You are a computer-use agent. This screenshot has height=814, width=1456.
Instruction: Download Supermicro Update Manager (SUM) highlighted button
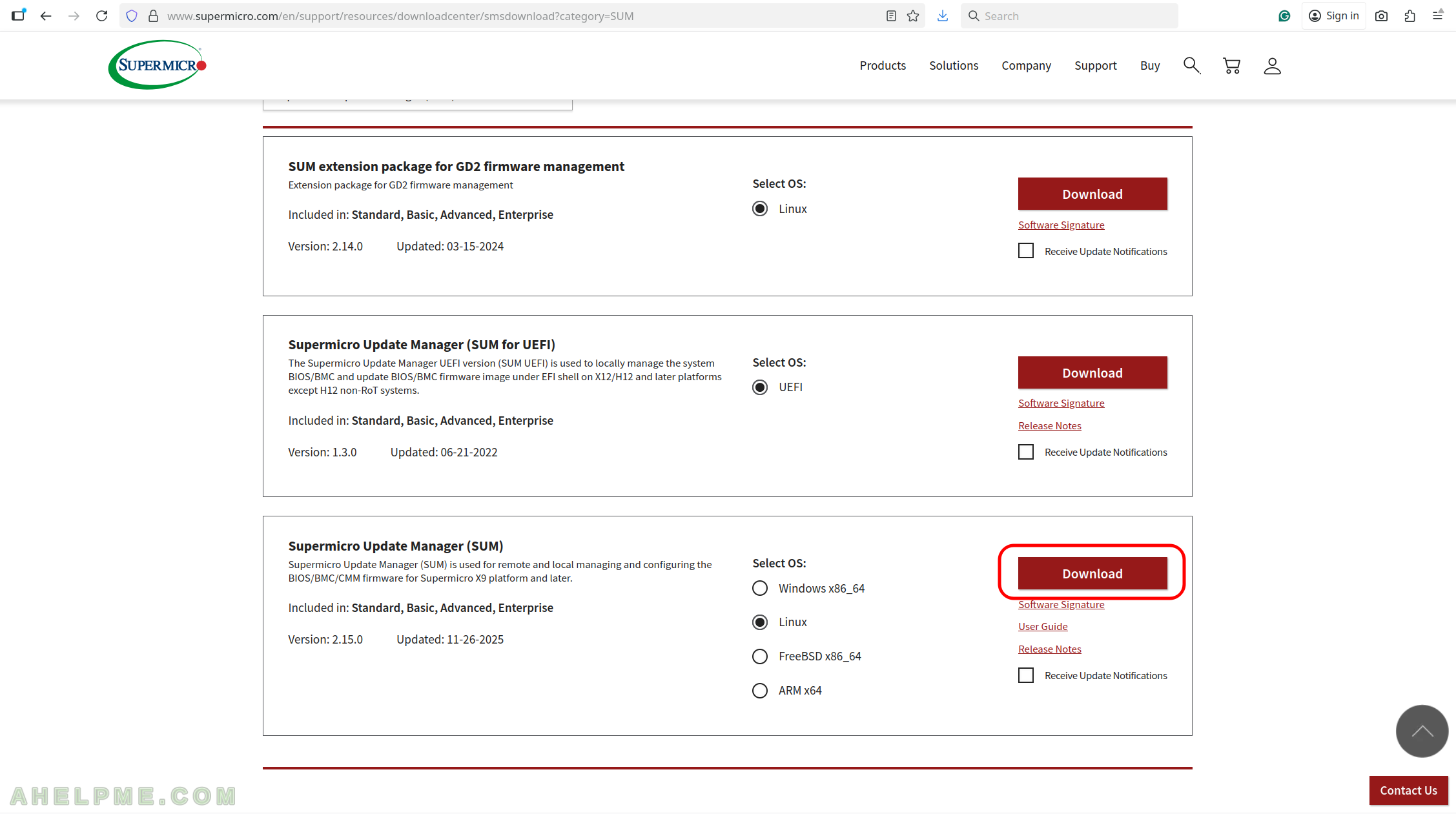click(1092, 573)
